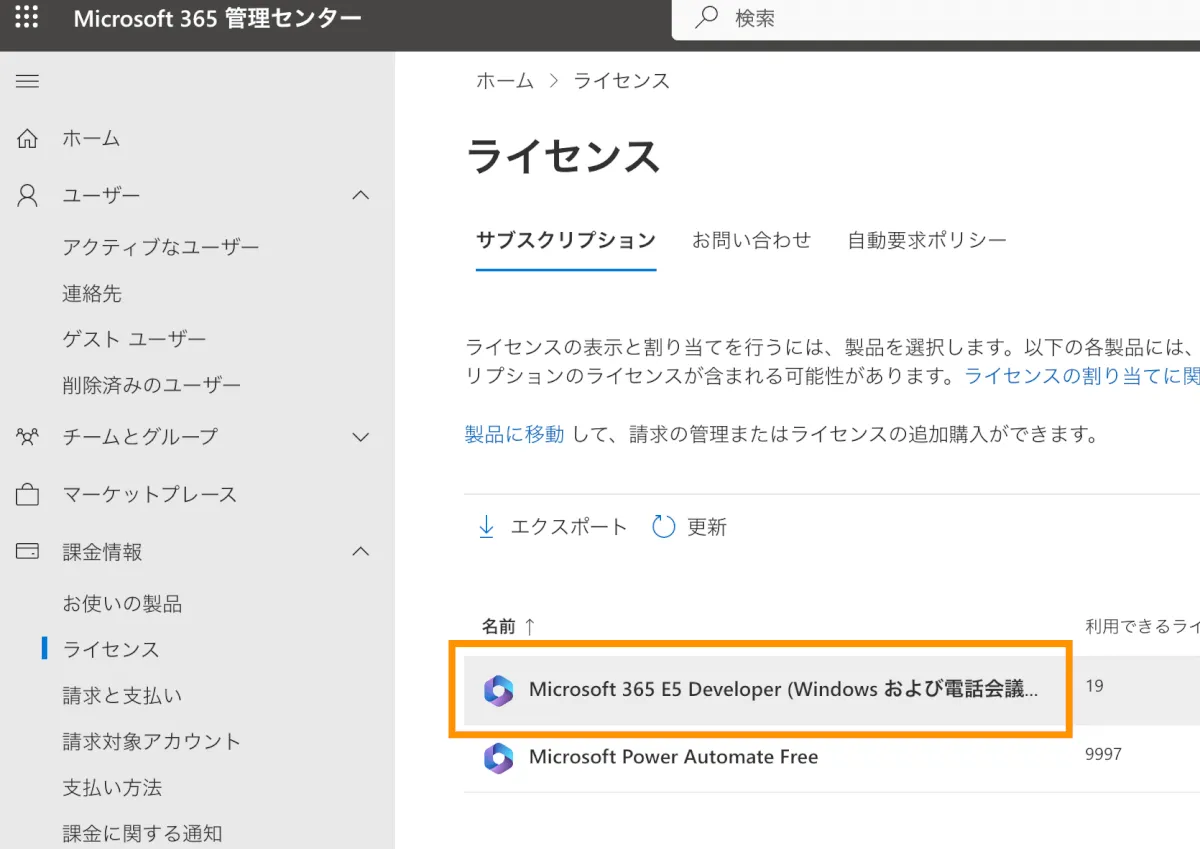
Task: Click the ホーム breadcrumb link
Action: pyautogui.click(x=505, y=81)
